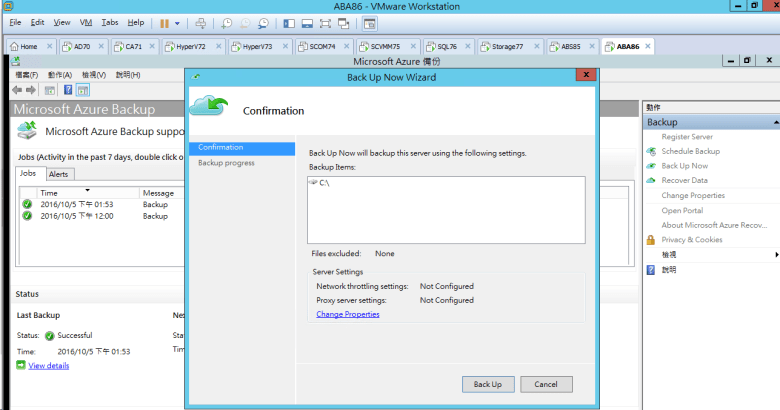
Task: Click Recover Data in Actions pane
Action: coord(684,180)
